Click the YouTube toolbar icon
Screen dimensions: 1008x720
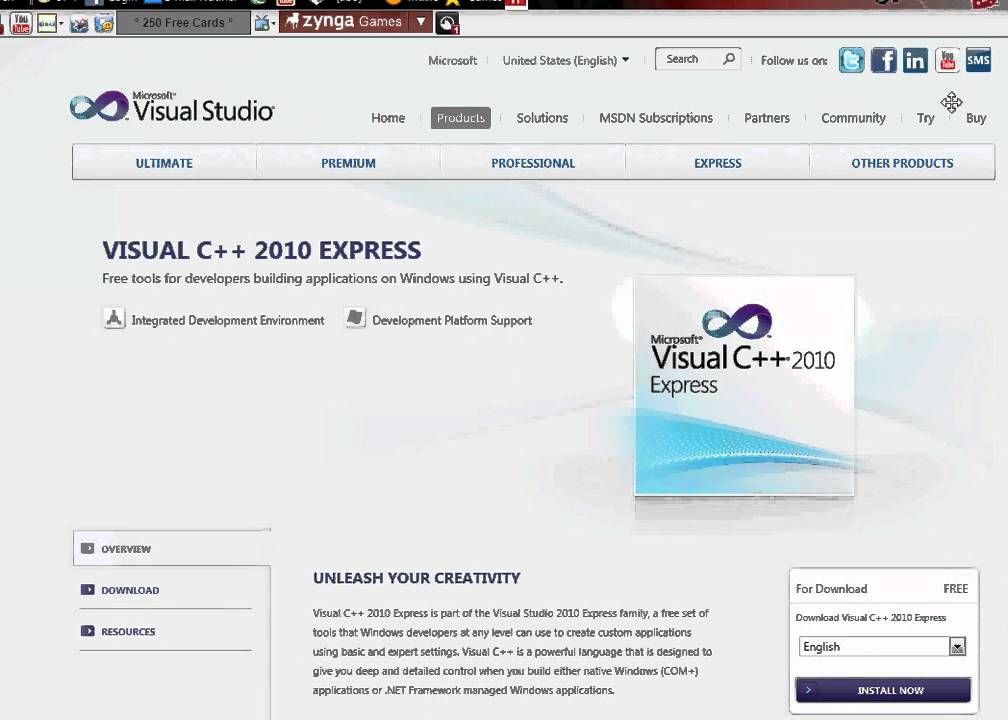[x=21, y=23]
